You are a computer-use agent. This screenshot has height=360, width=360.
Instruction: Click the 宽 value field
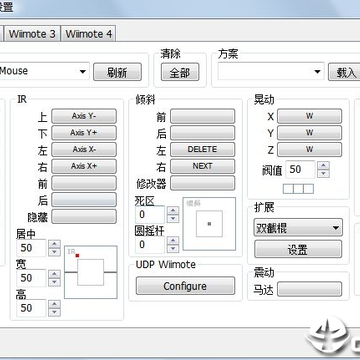pos(31,278)
